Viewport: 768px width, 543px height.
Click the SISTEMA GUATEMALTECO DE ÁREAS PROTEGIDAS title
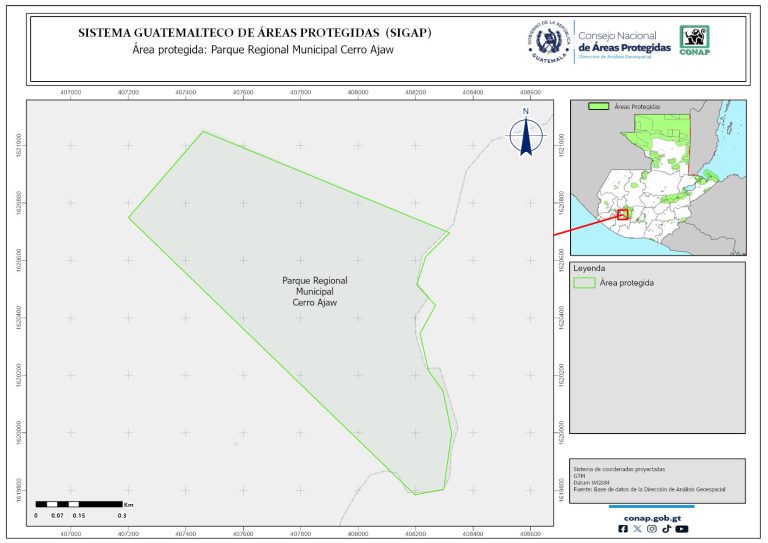point(254,33)
